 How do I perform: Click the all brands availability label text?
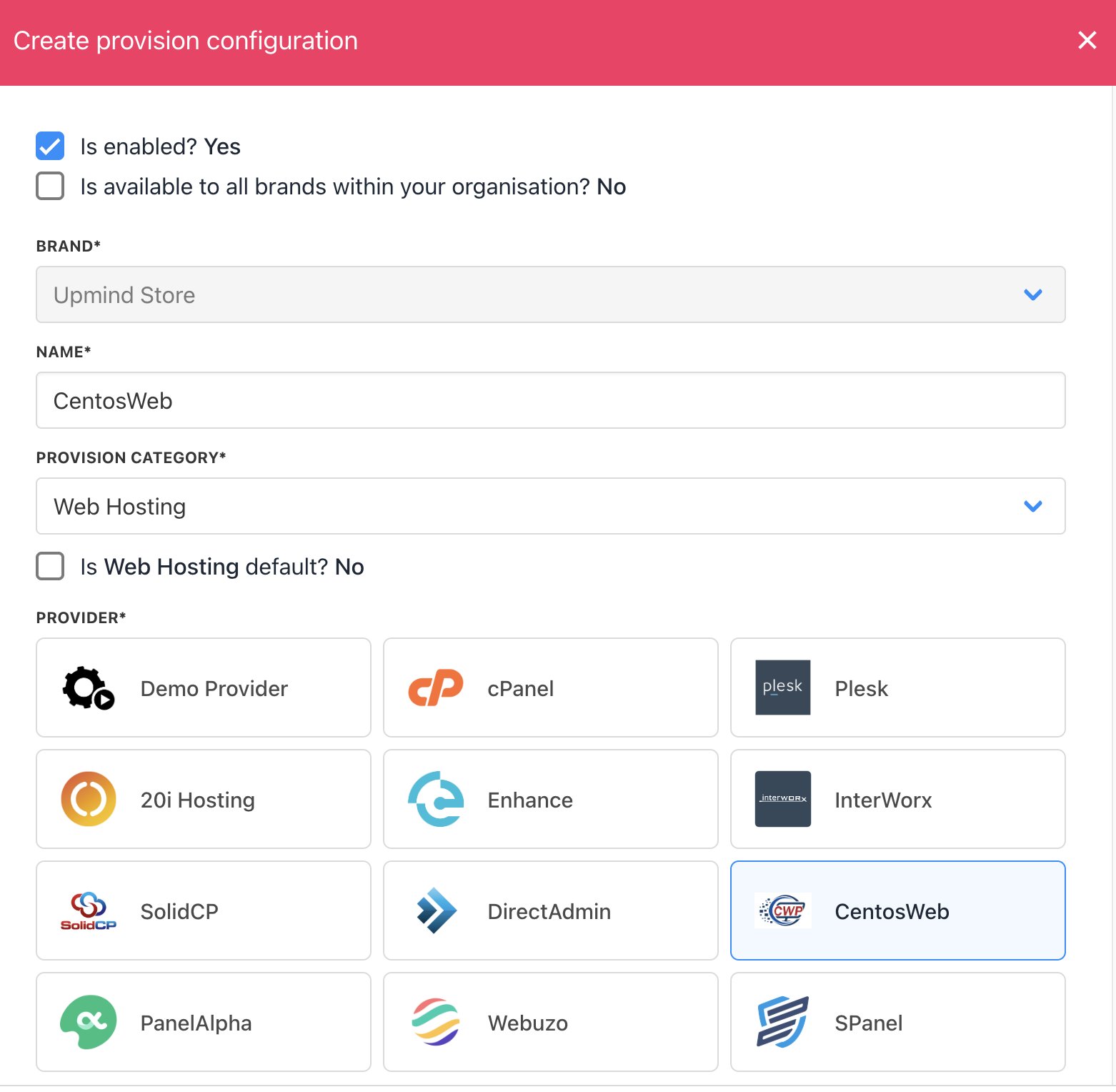(353, 187)
